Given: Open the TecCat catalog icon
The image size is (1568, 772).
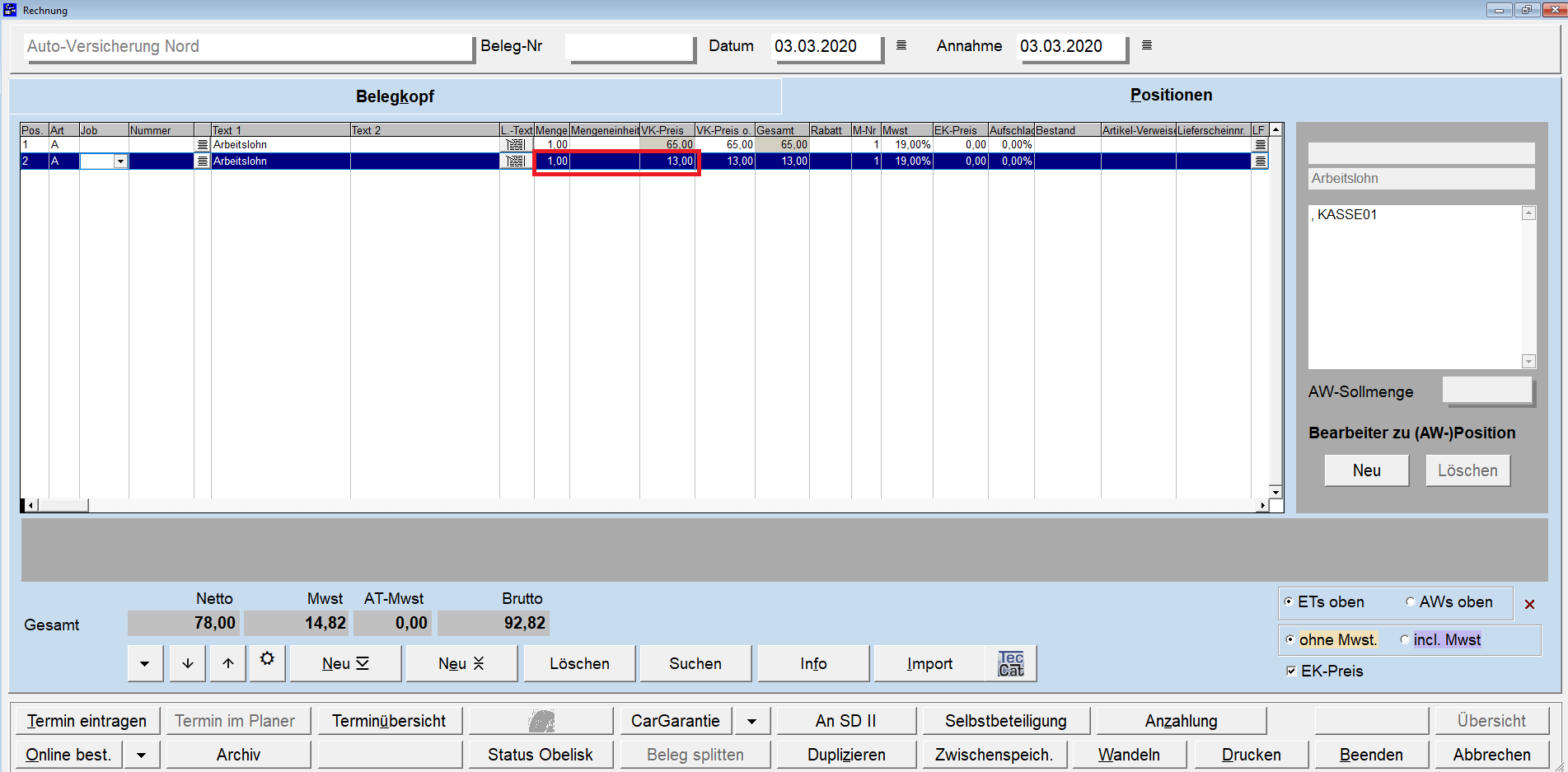Looking at the screenshot, I should point(1011,663).
